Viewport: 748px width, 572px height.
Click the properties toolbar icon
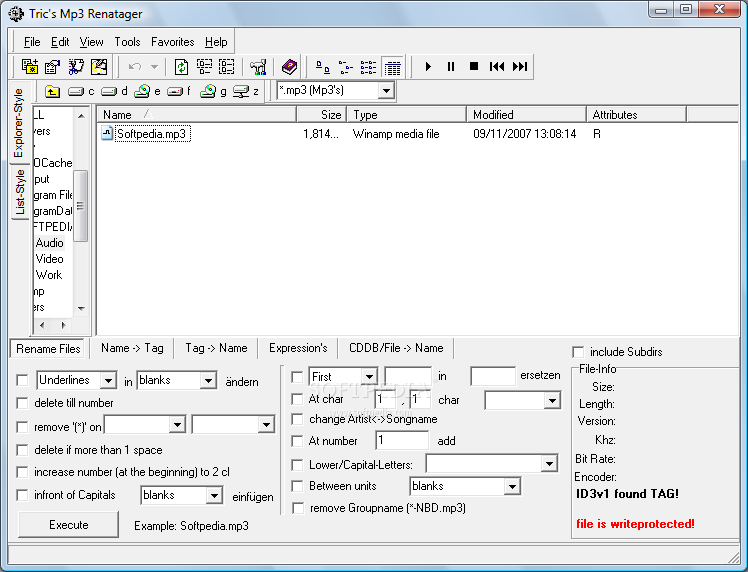point(52,67)
